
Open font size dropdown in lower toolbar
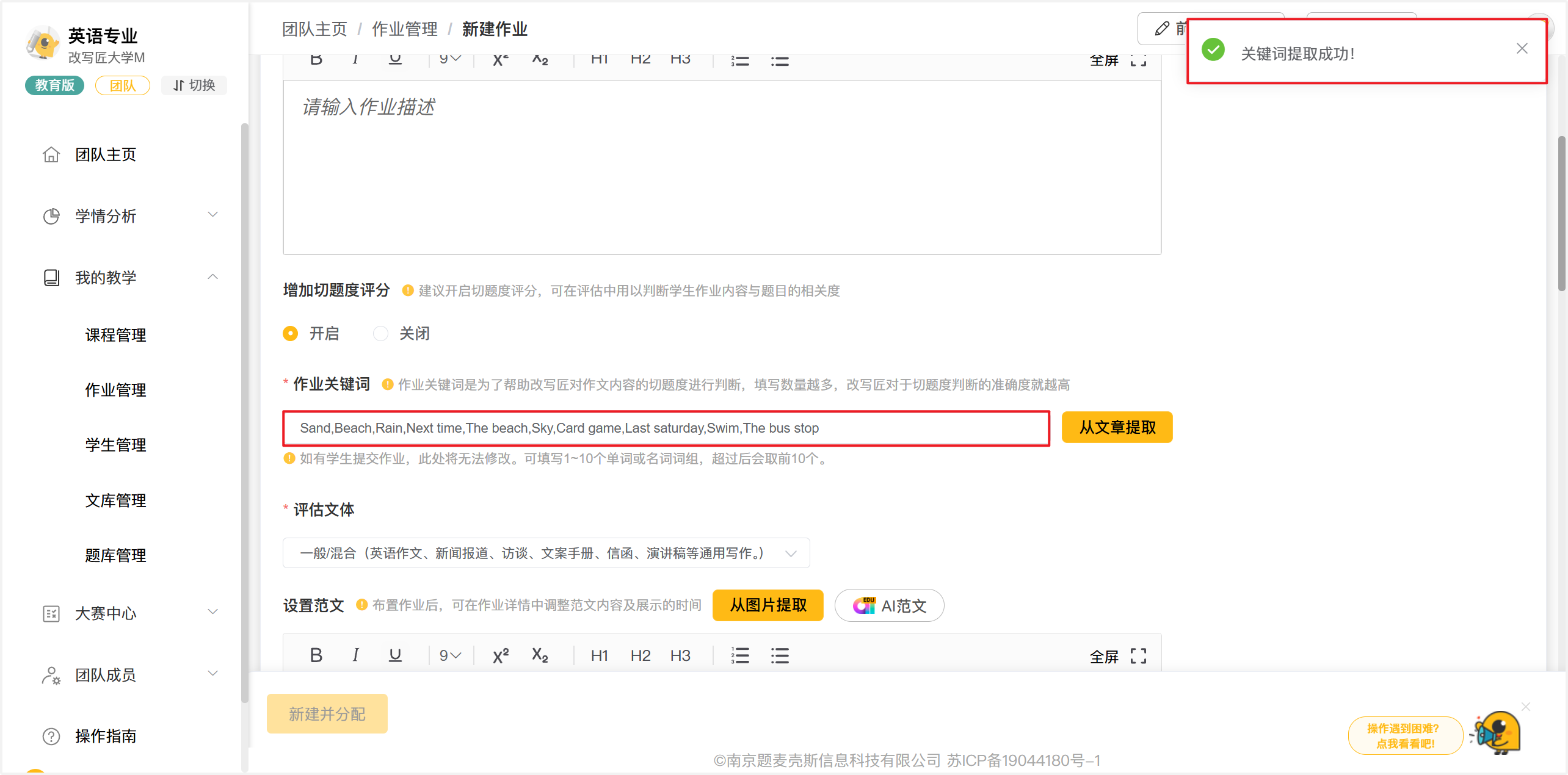[x=450, y=655]
